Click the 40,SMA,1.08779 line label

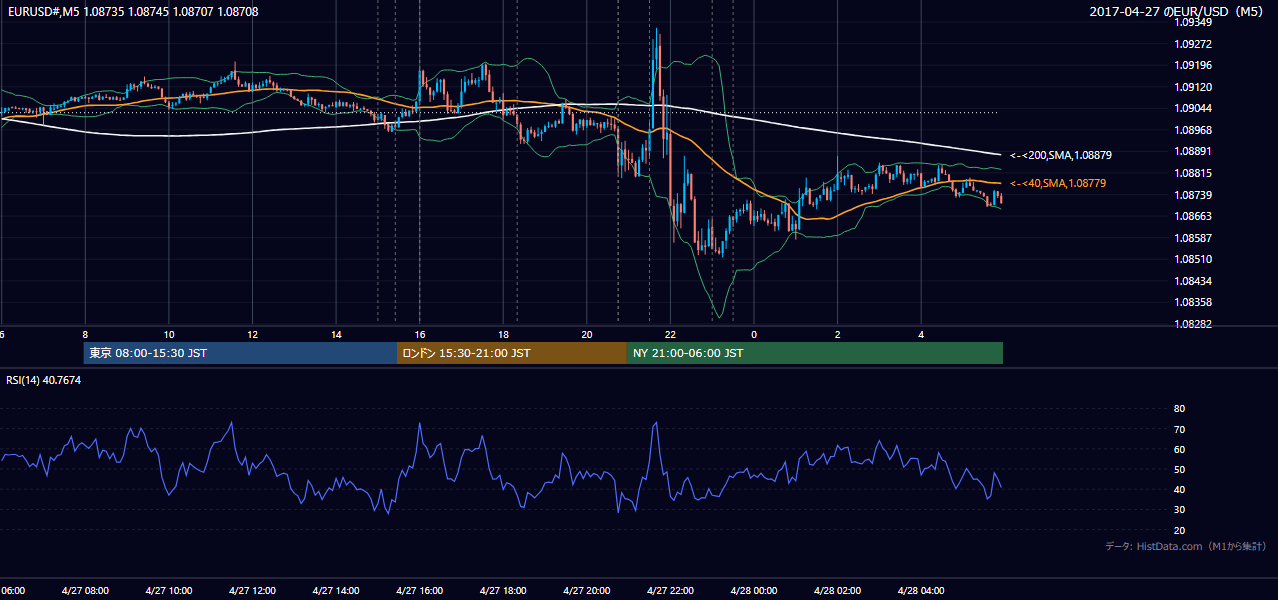1058,183
